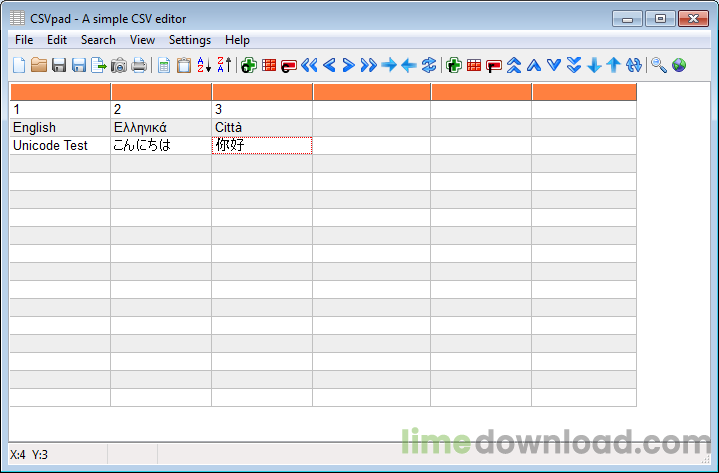Click the double up chevron icon
Screen dimensions: 719x473
(514, 66)
